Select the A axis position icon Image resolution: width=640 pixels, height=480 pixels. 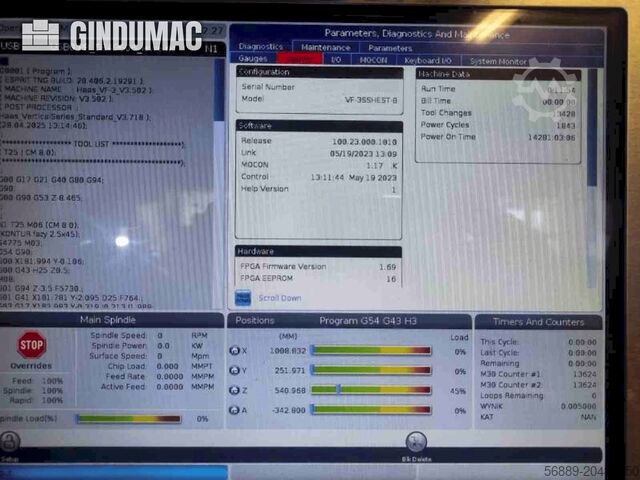236,410
